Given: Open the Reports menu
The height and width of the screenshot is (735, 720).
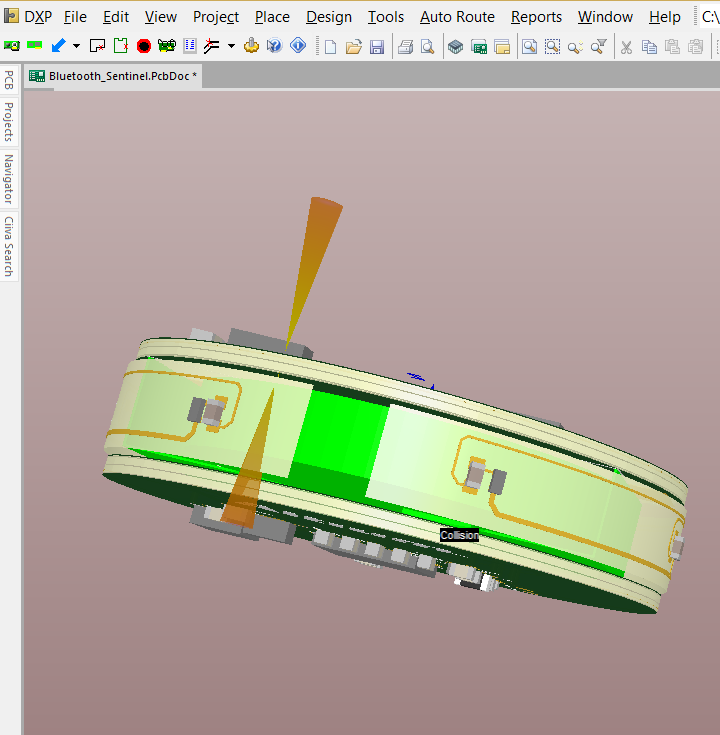Looking at the screenshot, I should (x=537, y=17).
